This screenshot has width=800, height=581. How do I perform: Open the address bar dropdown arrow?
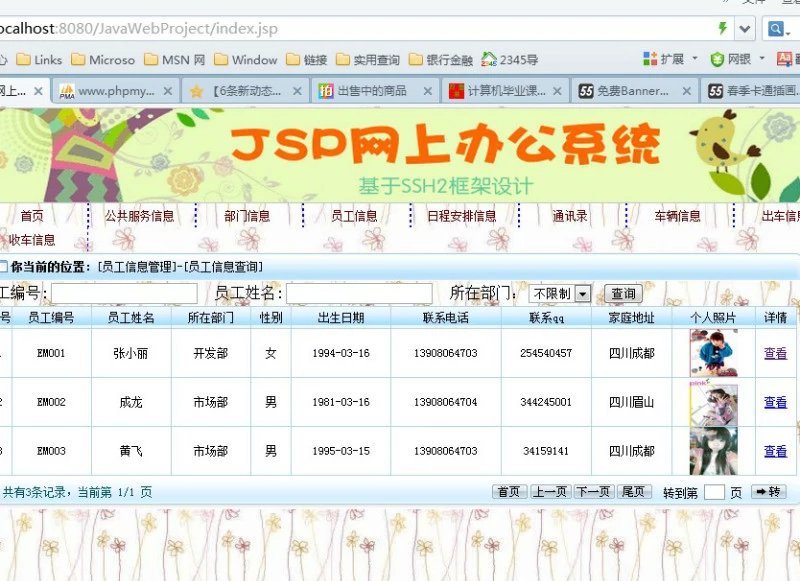(x=744, y=29)
